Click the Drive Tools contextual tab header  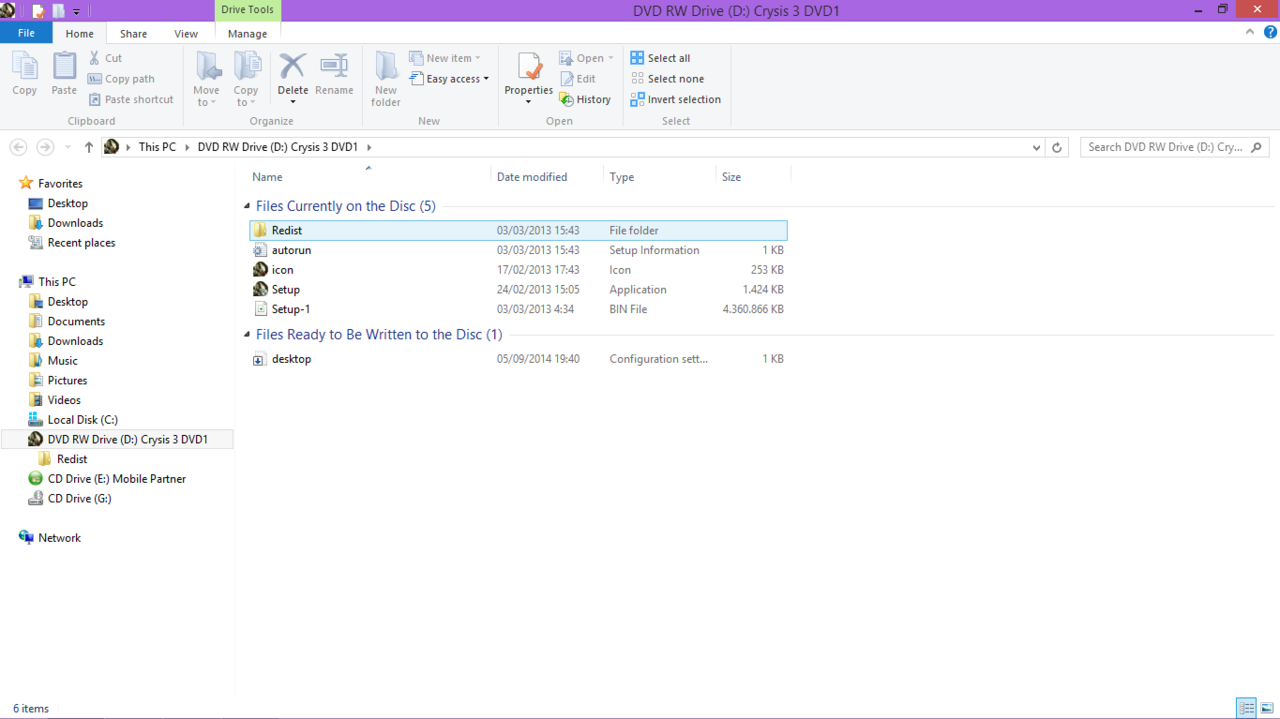coord(247,10)
